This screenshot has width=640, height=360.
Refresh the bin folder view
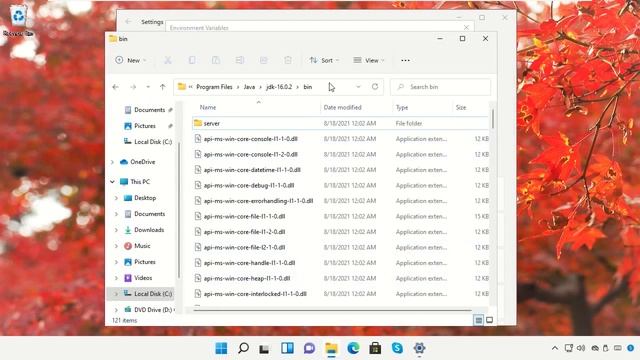pos(375,87)
